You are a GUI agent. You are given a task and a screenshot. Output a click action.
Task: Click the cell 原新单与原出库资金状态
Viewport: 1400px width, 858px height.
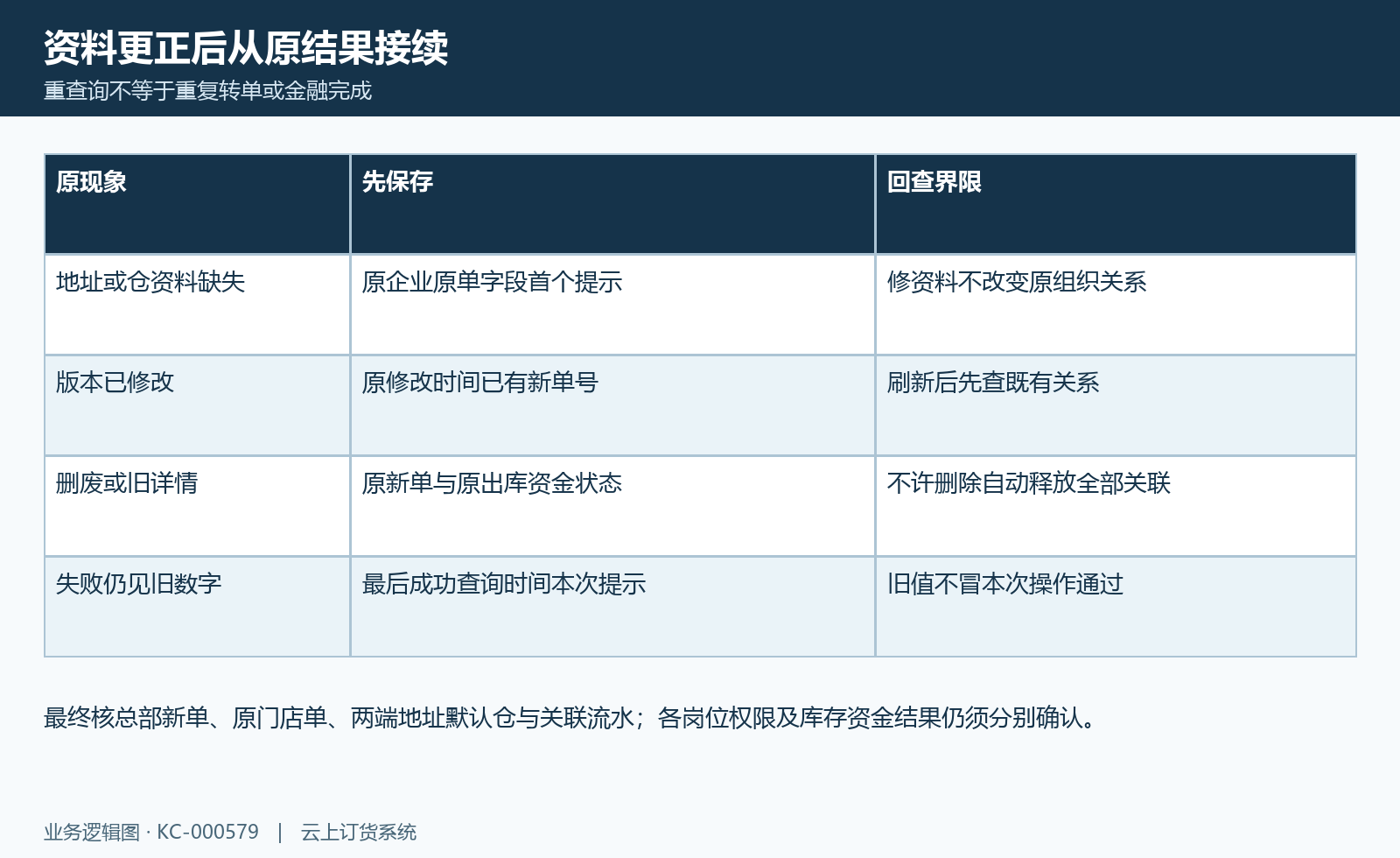click(x=612, y=506)
